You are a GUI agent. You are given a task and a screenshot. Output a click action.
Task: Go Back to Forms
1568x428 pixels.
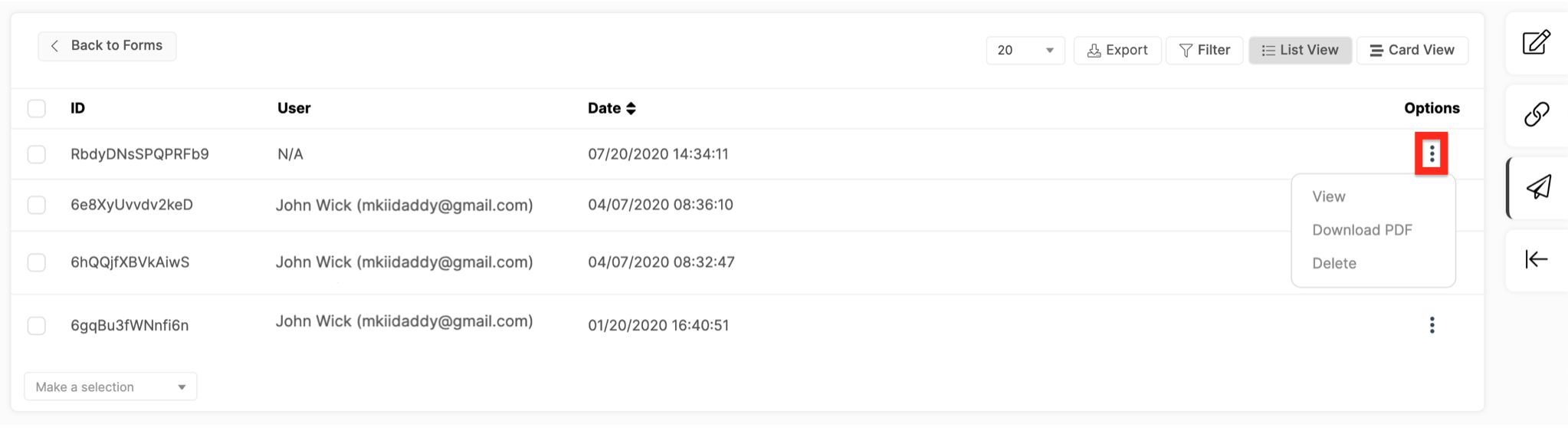pyautogui.click(x=107, y=46)
